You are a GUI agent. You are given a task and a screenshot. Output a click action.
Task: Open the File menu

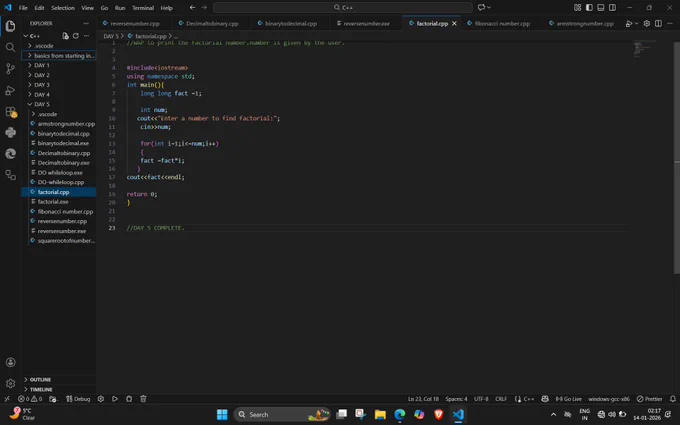click(x=23, y=8)
